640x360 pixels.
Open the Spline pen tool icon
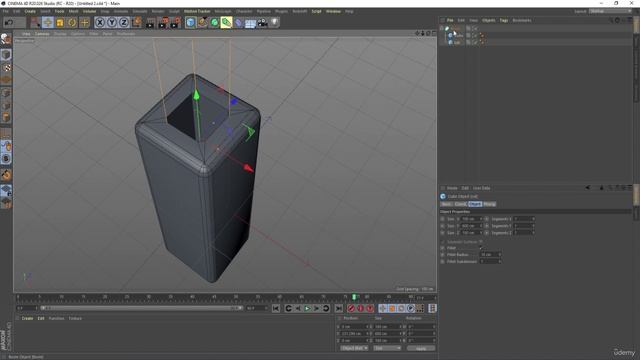click(202, 22)
